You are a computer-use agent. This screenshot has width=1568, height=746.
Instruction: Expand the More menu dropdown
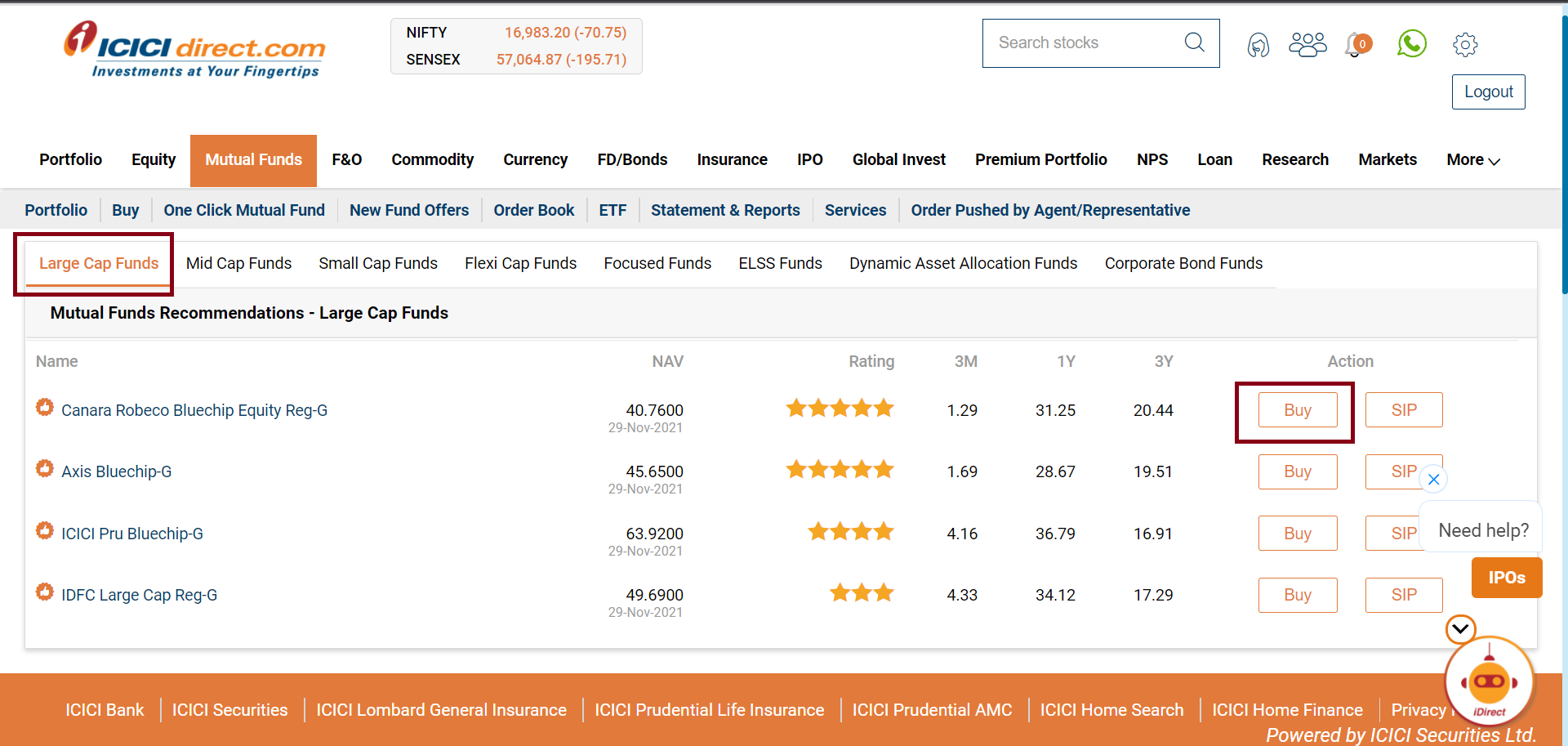[1473, 160]
